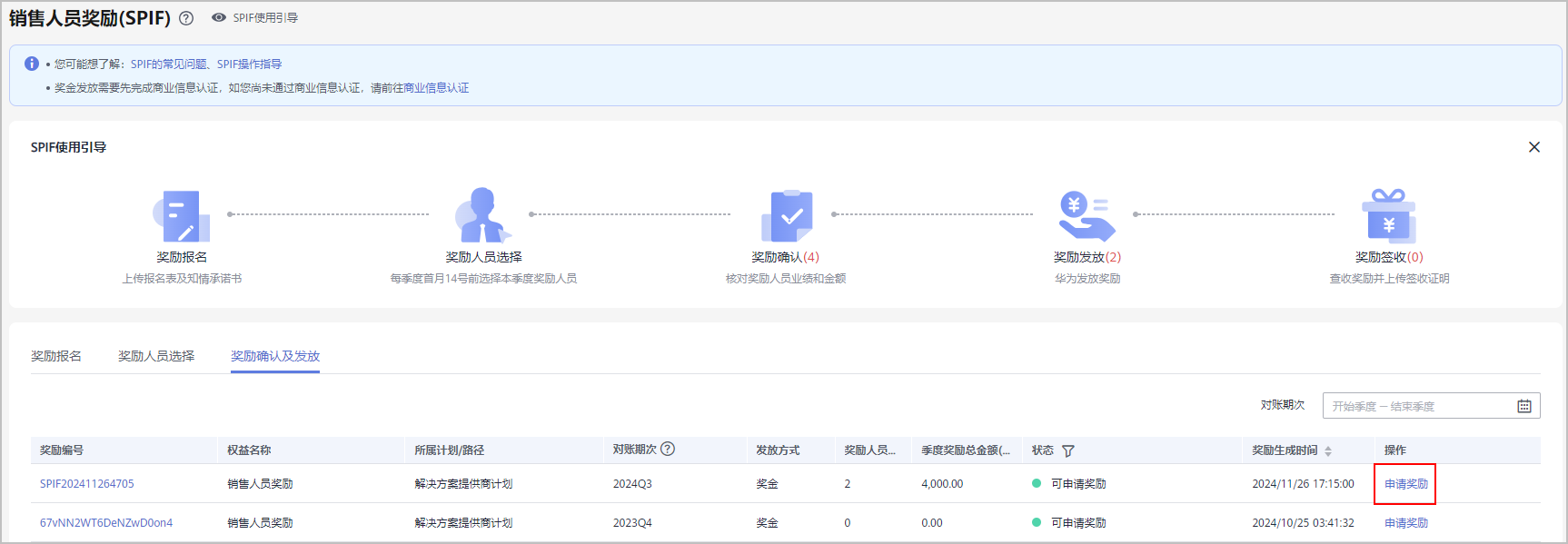Open the SPIF的常见问题 link
The height and width of the screenshot is (544, 1568).
(x=168, y=64)
